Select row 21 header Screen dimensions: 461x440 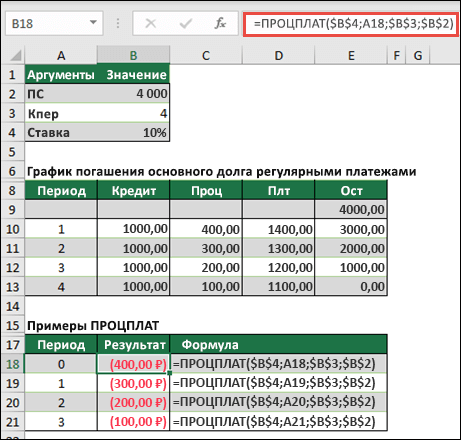[x=12, y=422]
